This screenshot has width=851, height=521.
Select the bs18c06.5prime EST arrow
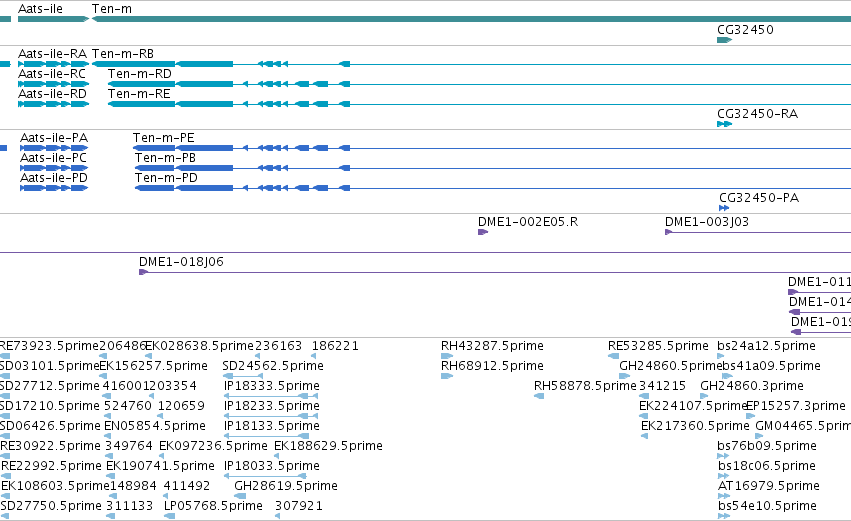pyautogui.click(x=723, y=476)
